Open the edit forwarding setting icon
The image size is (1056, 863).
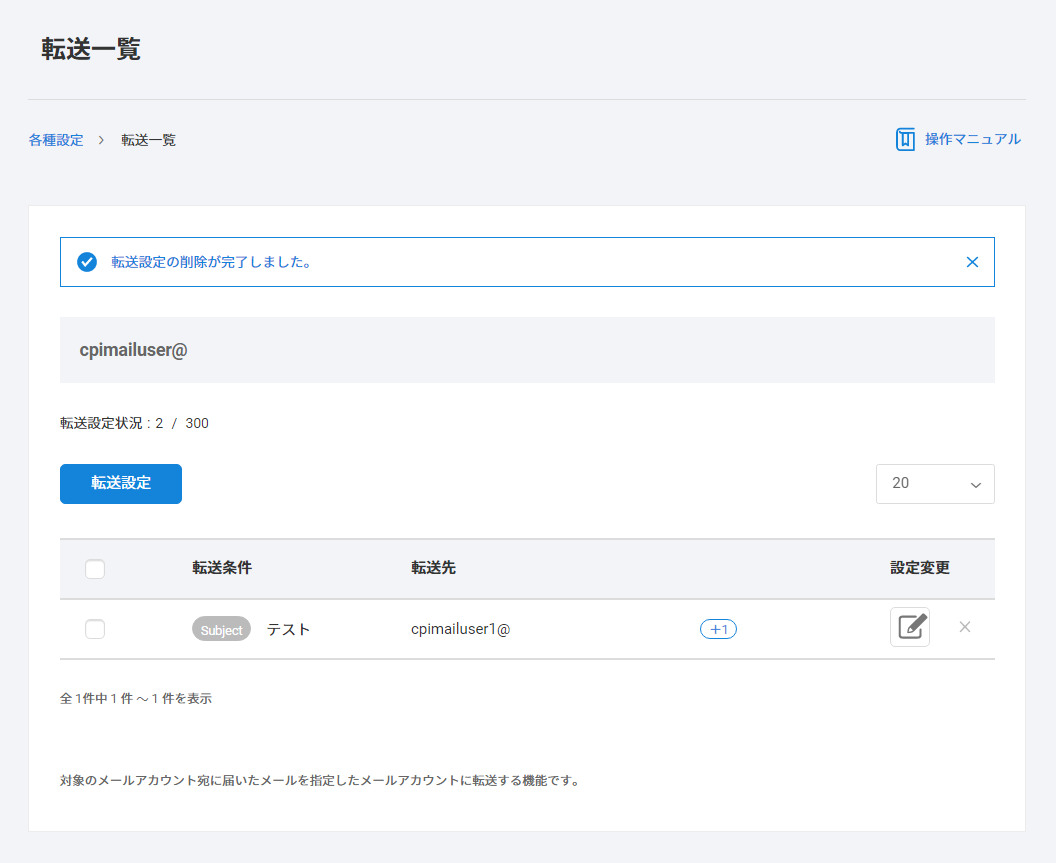[x=909, y=627]
